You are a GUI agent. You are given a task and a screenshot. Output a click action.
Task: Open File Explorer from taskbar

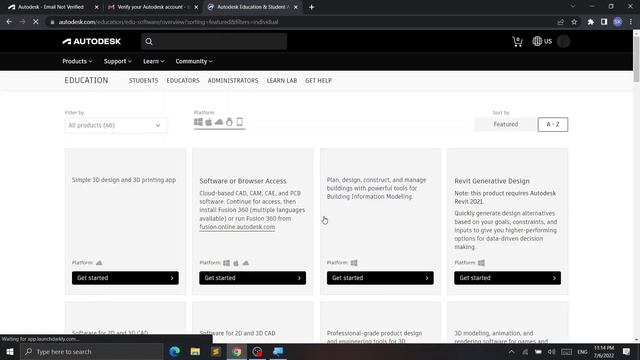coord(195,351)
